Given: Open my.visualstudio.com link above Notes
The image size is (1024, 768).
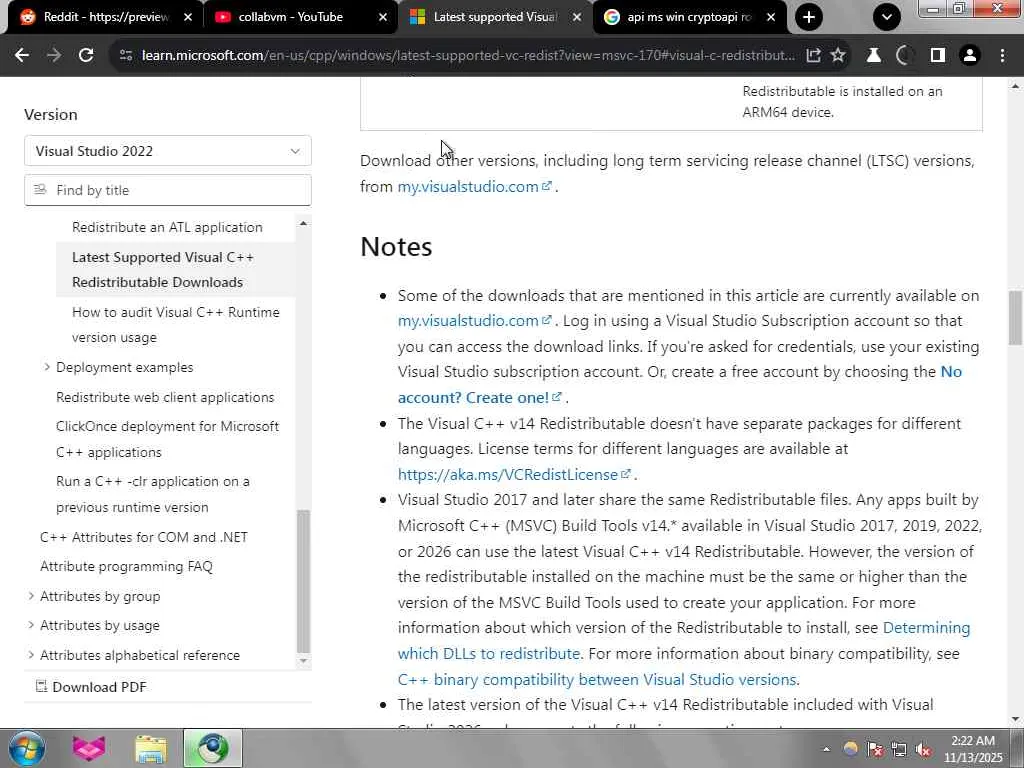Looking at the screenshot, I should pos(475,187).
